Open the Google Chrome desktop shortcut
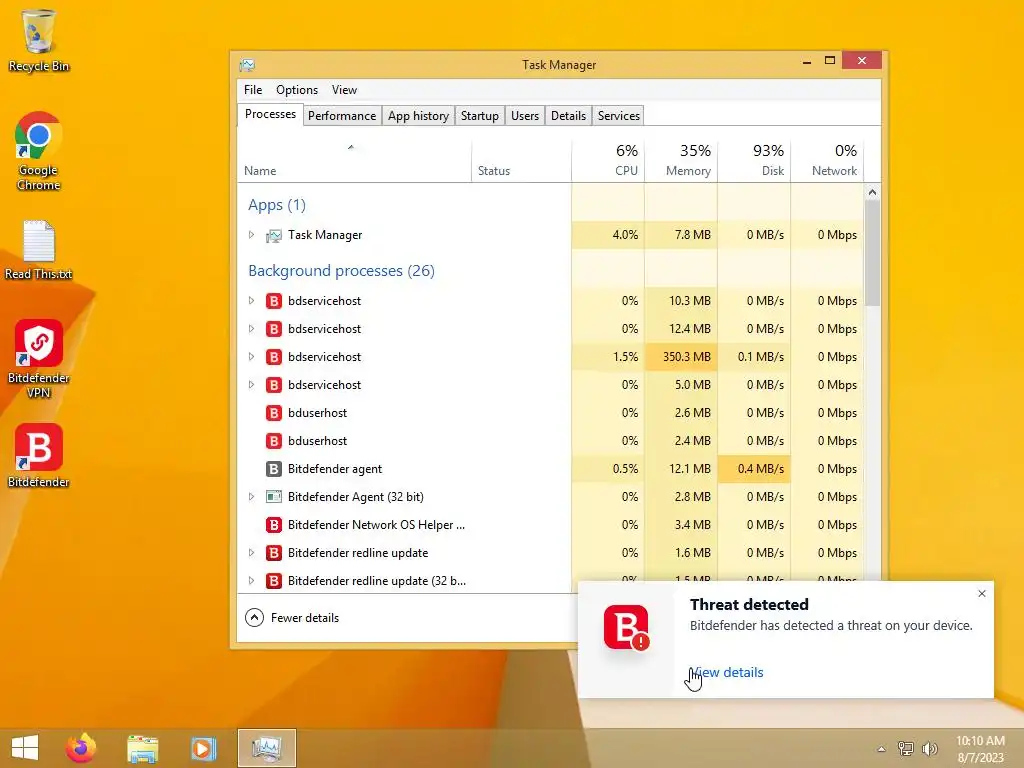The image size is (1024, 768). pyautogui.click(x=39, y=152)
